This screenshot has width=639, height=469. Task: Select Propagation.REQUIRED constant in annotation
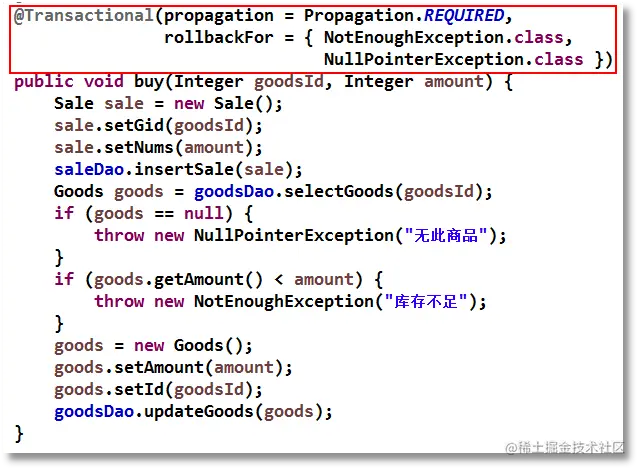404,16
